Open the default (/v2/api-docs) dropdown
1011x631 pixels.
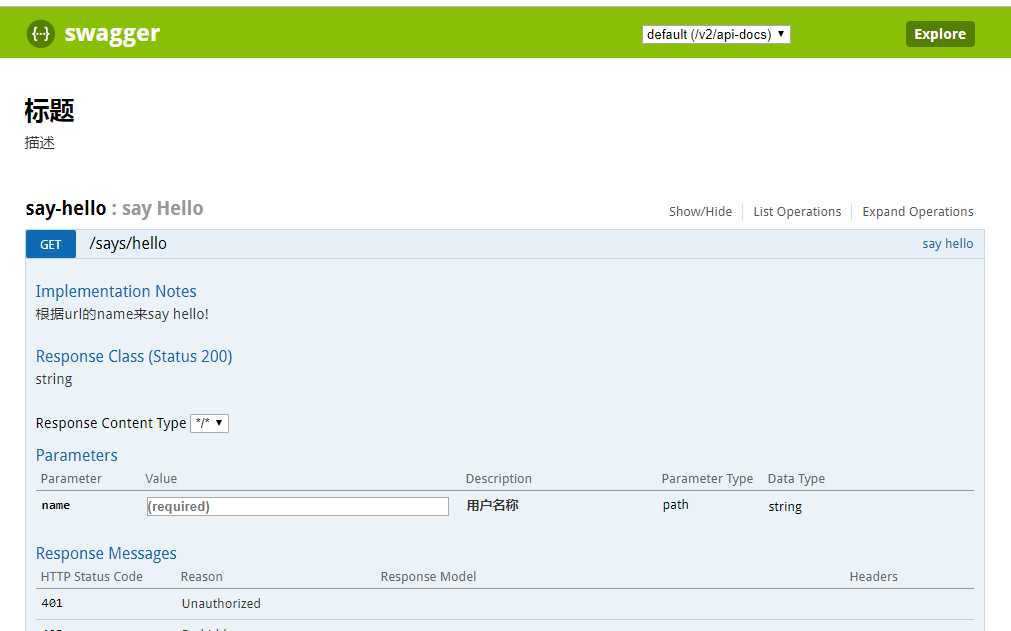(x=716, y=34)
